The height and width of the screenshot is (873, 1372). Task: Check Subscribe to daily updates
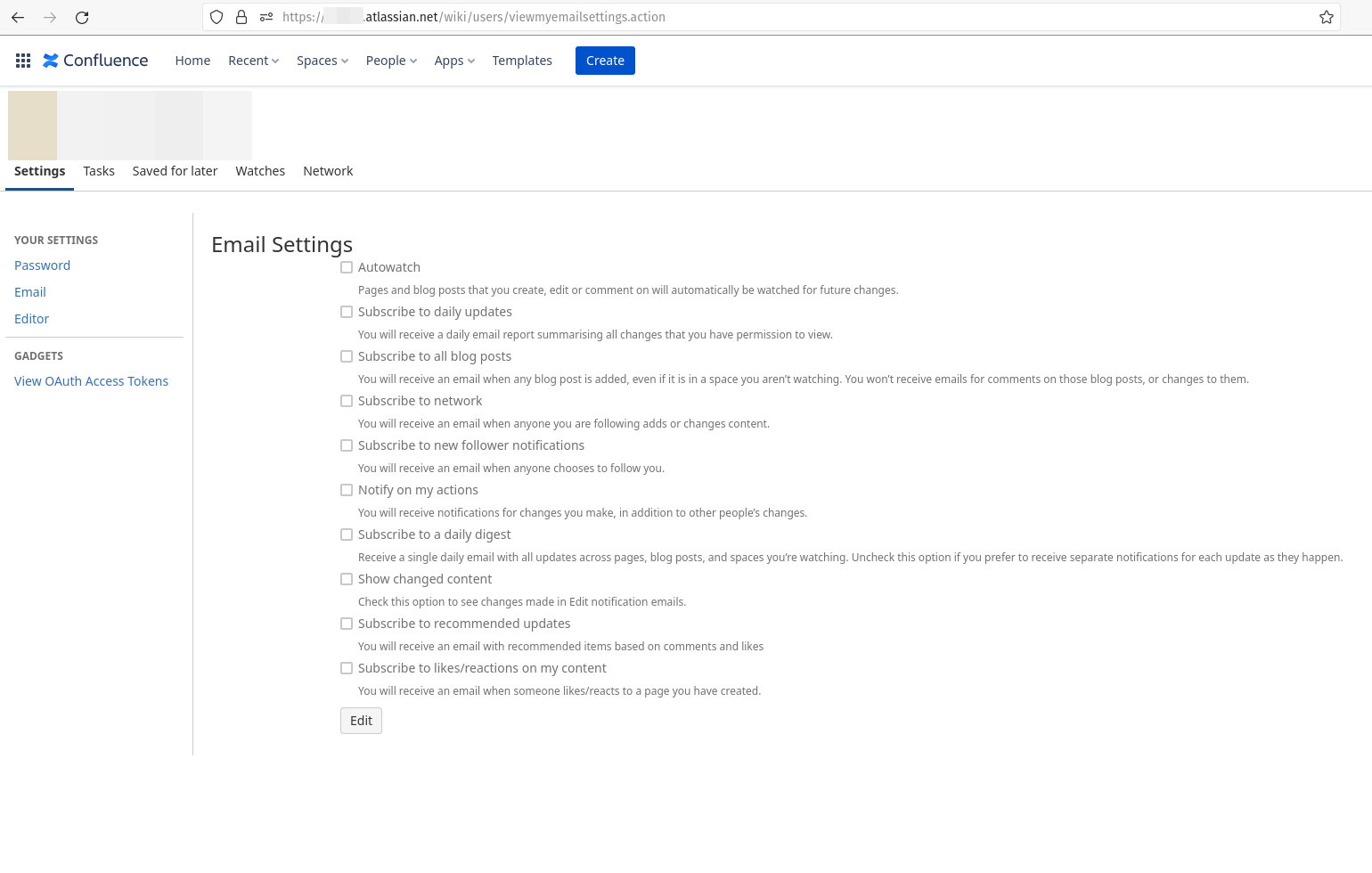point(347,311)
